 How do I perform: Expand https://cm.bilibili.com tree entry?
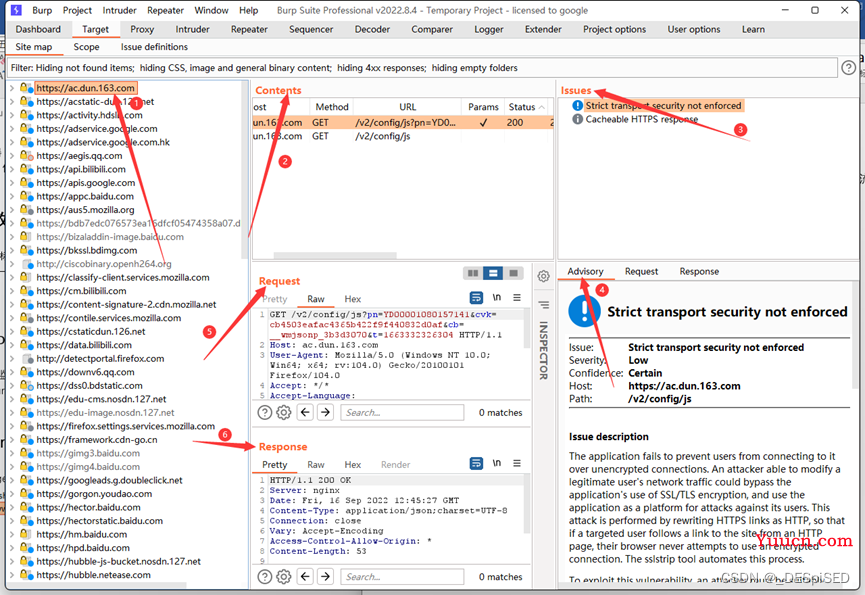click(12, 291)
